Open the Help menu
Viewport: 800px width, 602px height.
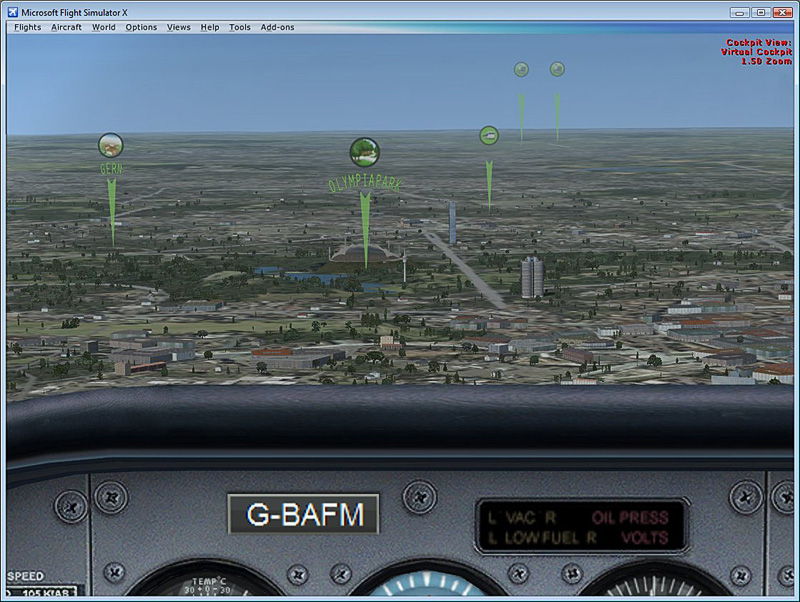point(209,27)
